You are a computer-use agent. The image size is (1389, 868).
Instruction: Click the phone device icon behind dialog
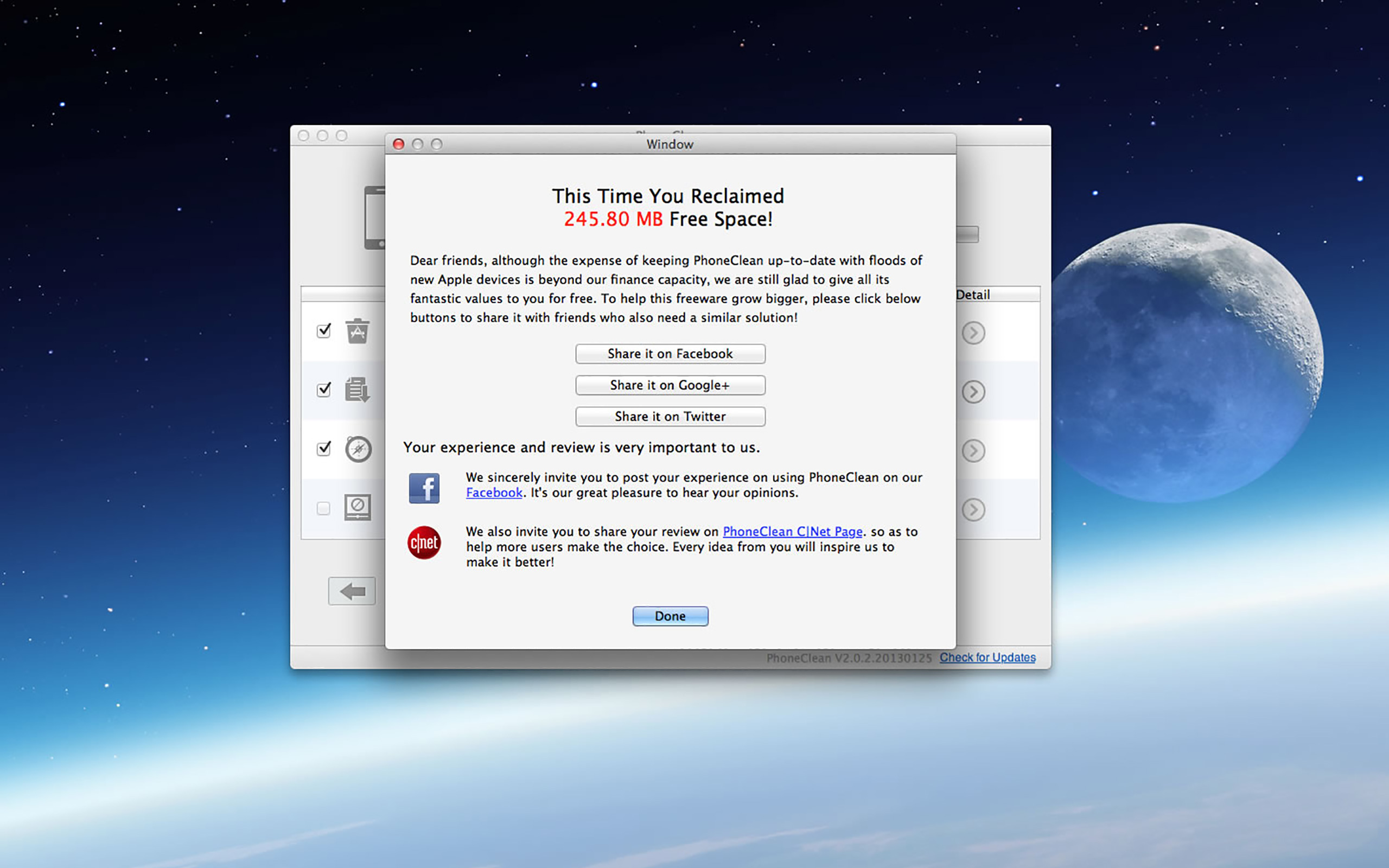click(x=375, y=218)
